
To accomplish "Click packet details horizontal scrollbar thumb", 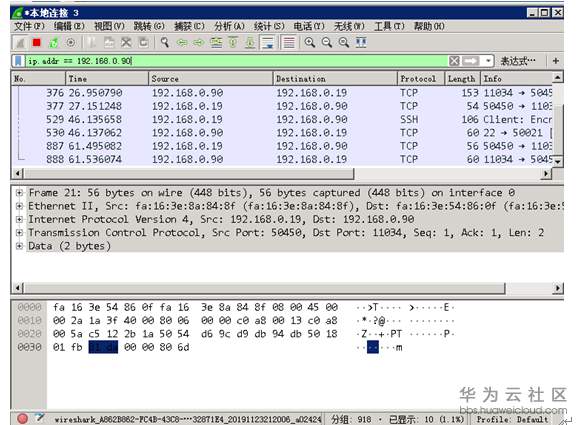I will point(264,288).
